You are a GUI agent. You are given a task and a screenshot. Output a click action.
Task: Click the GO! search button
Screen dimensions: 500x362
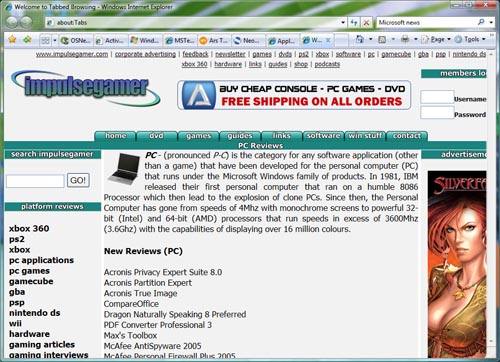point(78,180)
